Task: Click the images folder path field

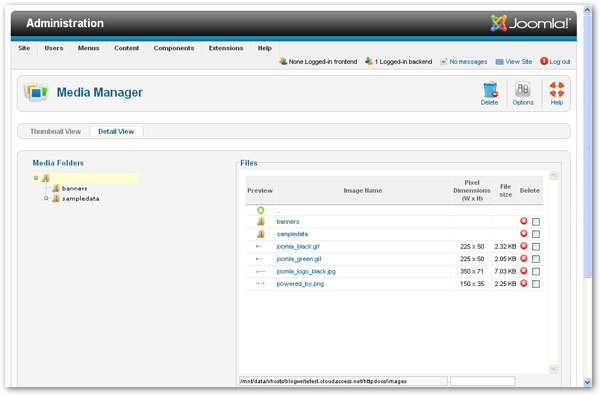Action: (x=343, y=381)
